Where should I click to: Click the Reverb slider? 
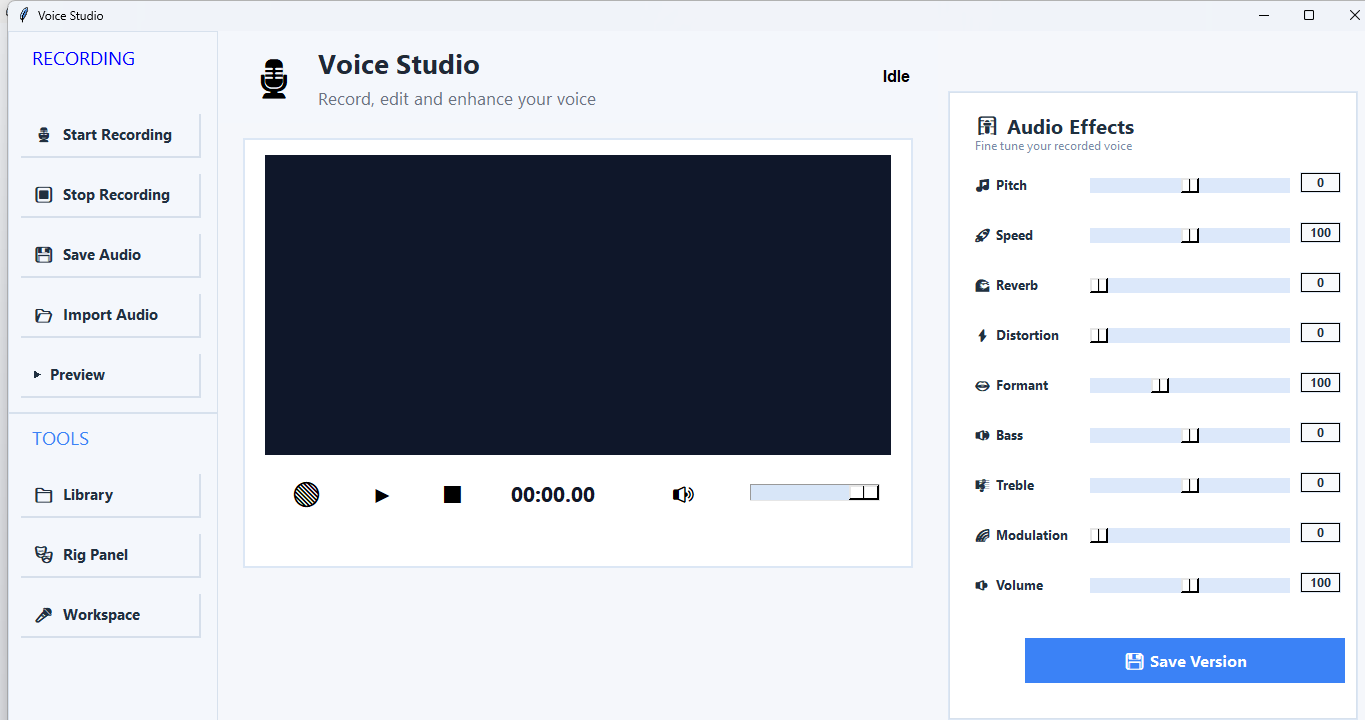[x=1190, y=285]
